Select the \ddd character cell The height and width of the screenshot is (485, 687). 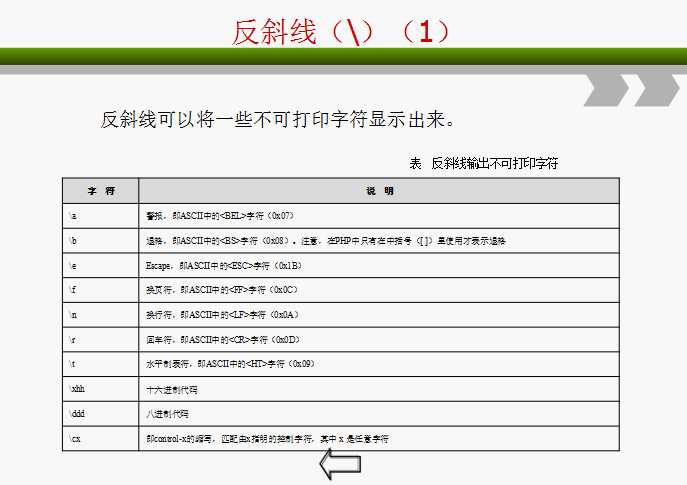pos(101,414)
